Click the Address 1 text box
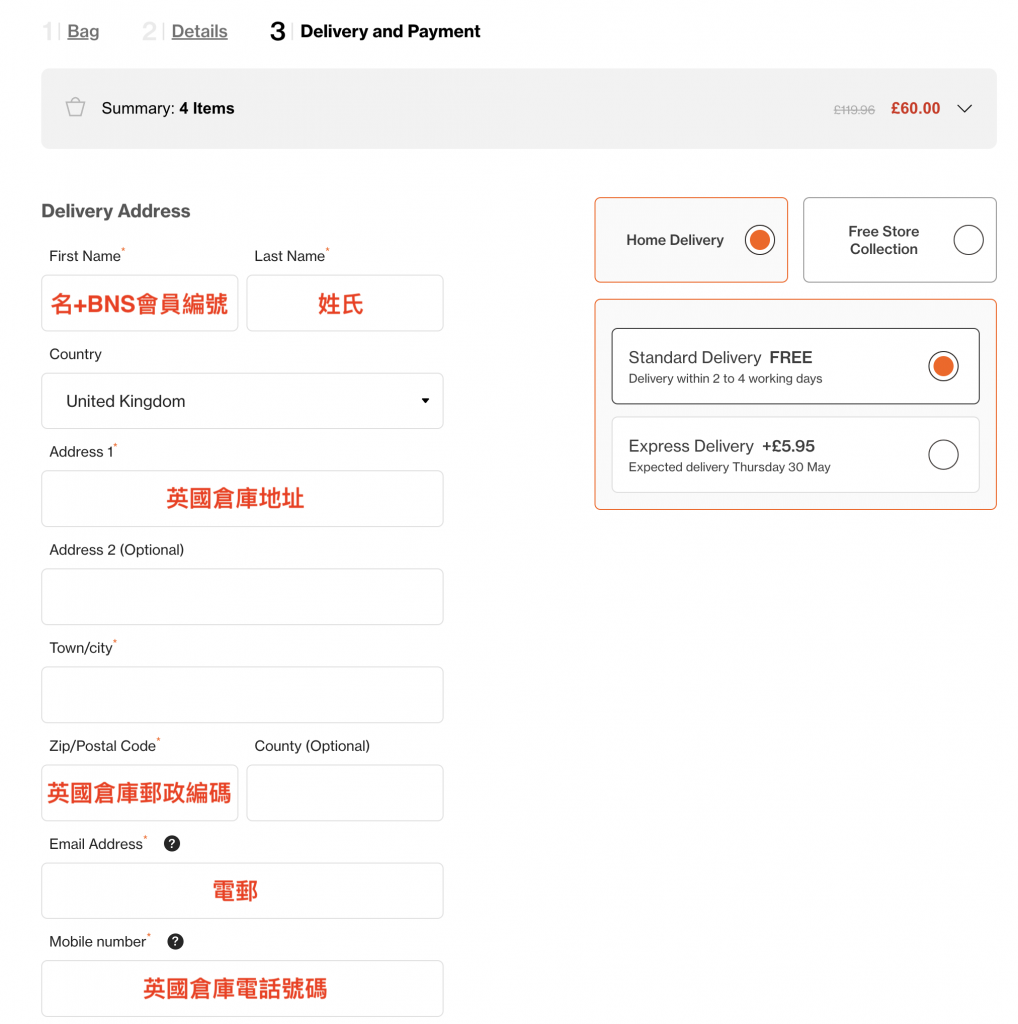The image size is (1018, 1024). point(242,499)
